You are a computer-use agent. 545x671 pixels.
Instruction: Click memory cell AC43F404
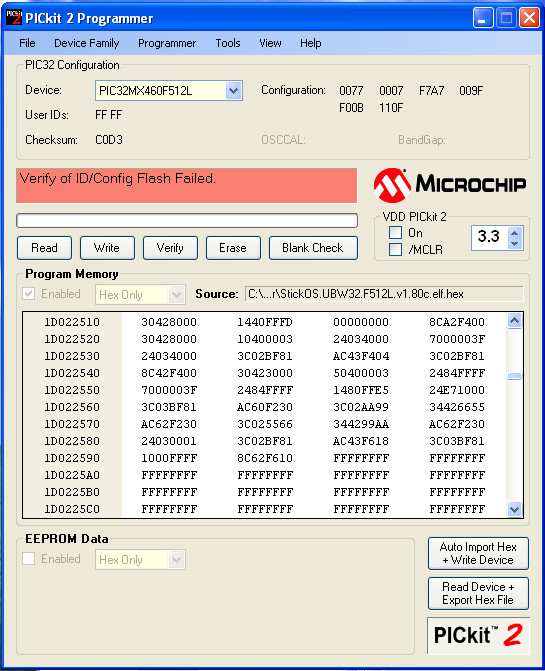coord(361,356)
